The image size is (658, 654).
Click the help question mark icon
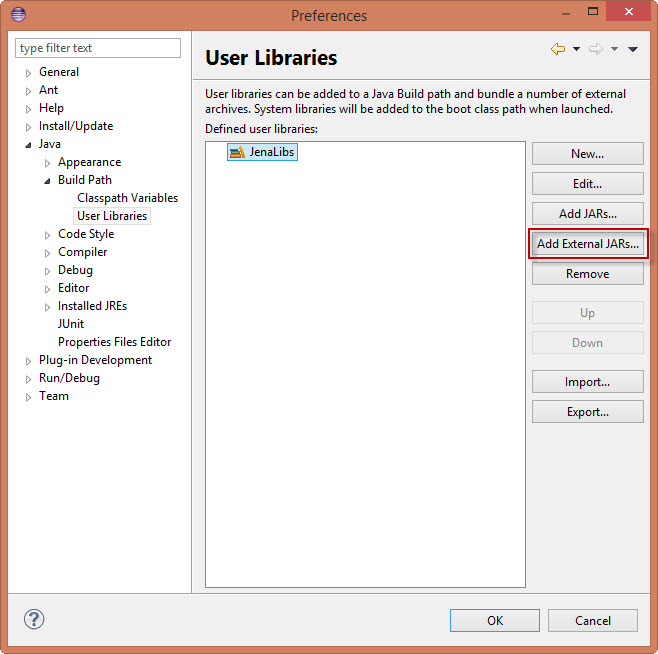[x=34, y=619]
